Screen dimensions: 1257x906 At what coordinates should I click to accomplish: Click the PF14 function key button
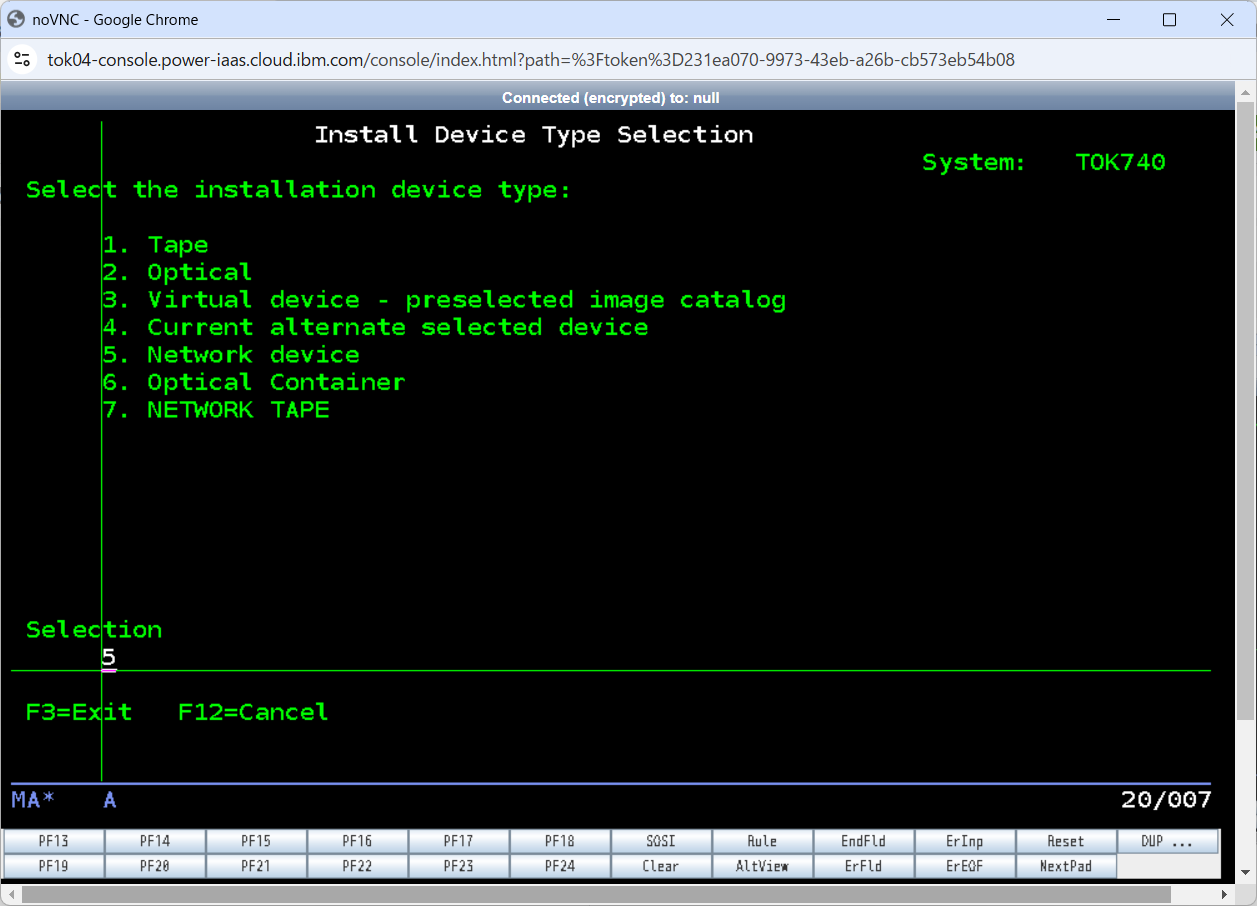(x=155, y=841)
